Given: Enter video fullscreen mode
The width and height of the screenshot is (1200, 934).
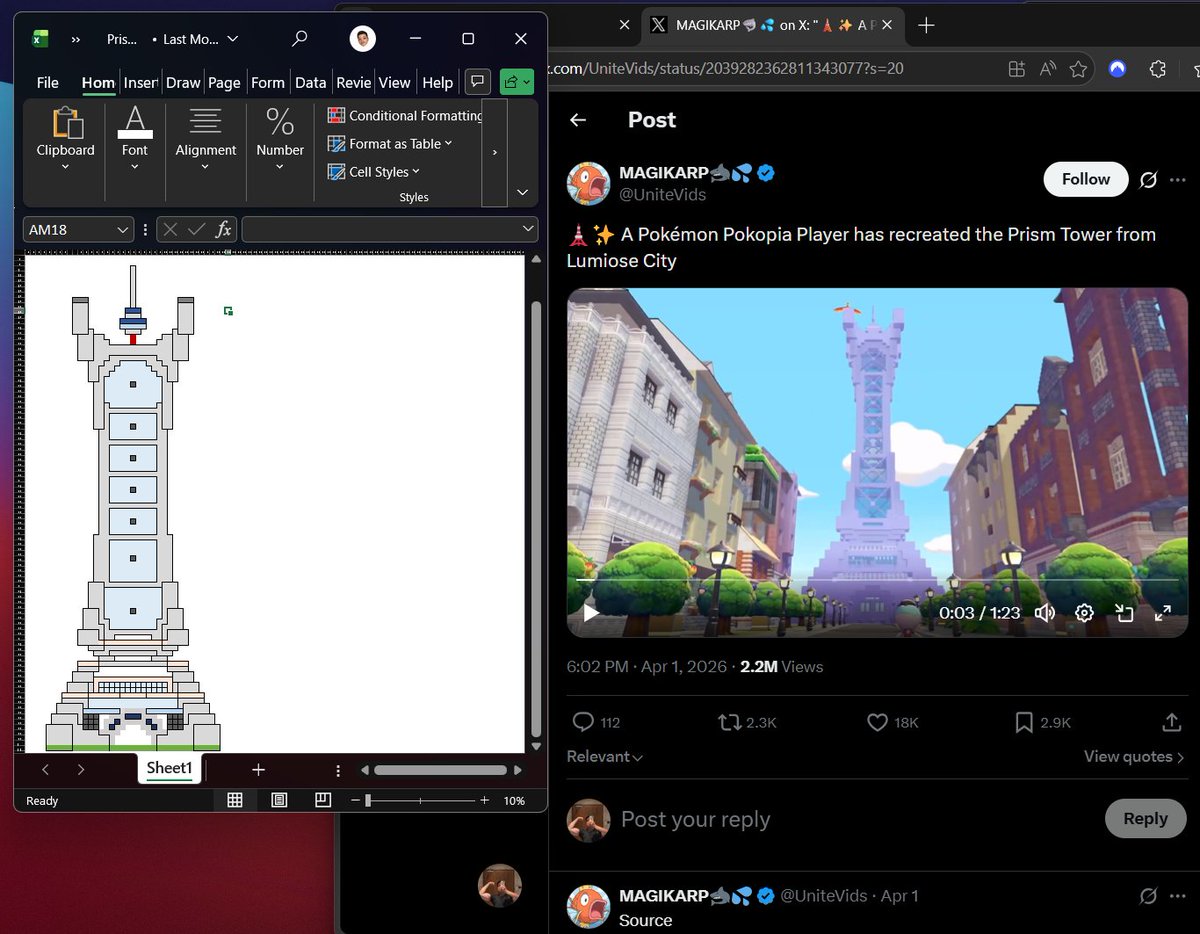Looking at the screenshot, I should click(1162, 613).
